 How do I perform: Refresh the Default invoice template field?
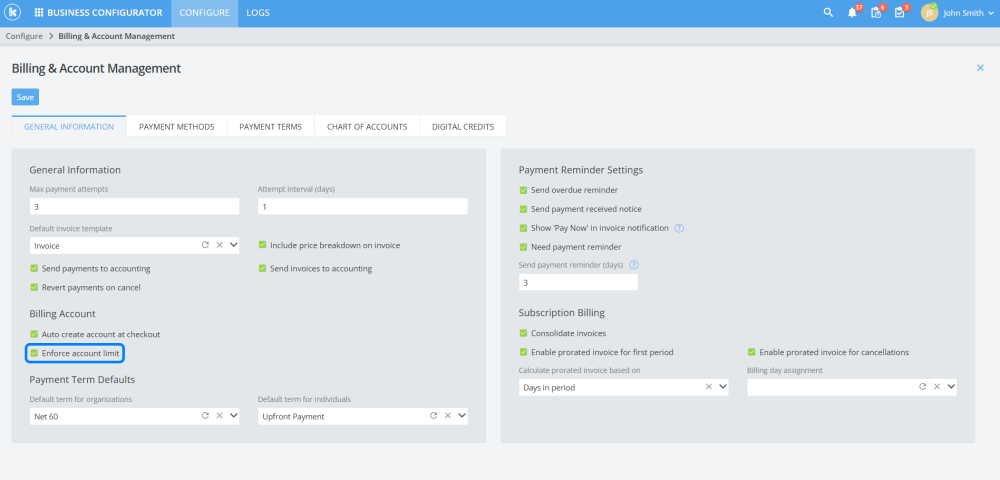pyautogui.click(x=205, y=244)
